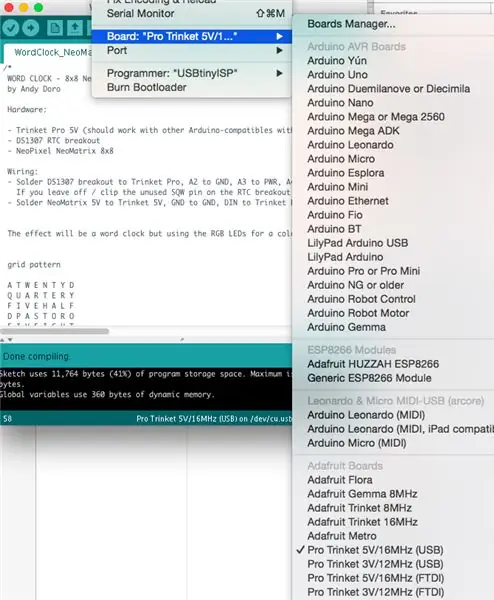Screen dimensions: 494x600
Task: Click the 'grid pattern' comment line
Action: coord(34,264)
